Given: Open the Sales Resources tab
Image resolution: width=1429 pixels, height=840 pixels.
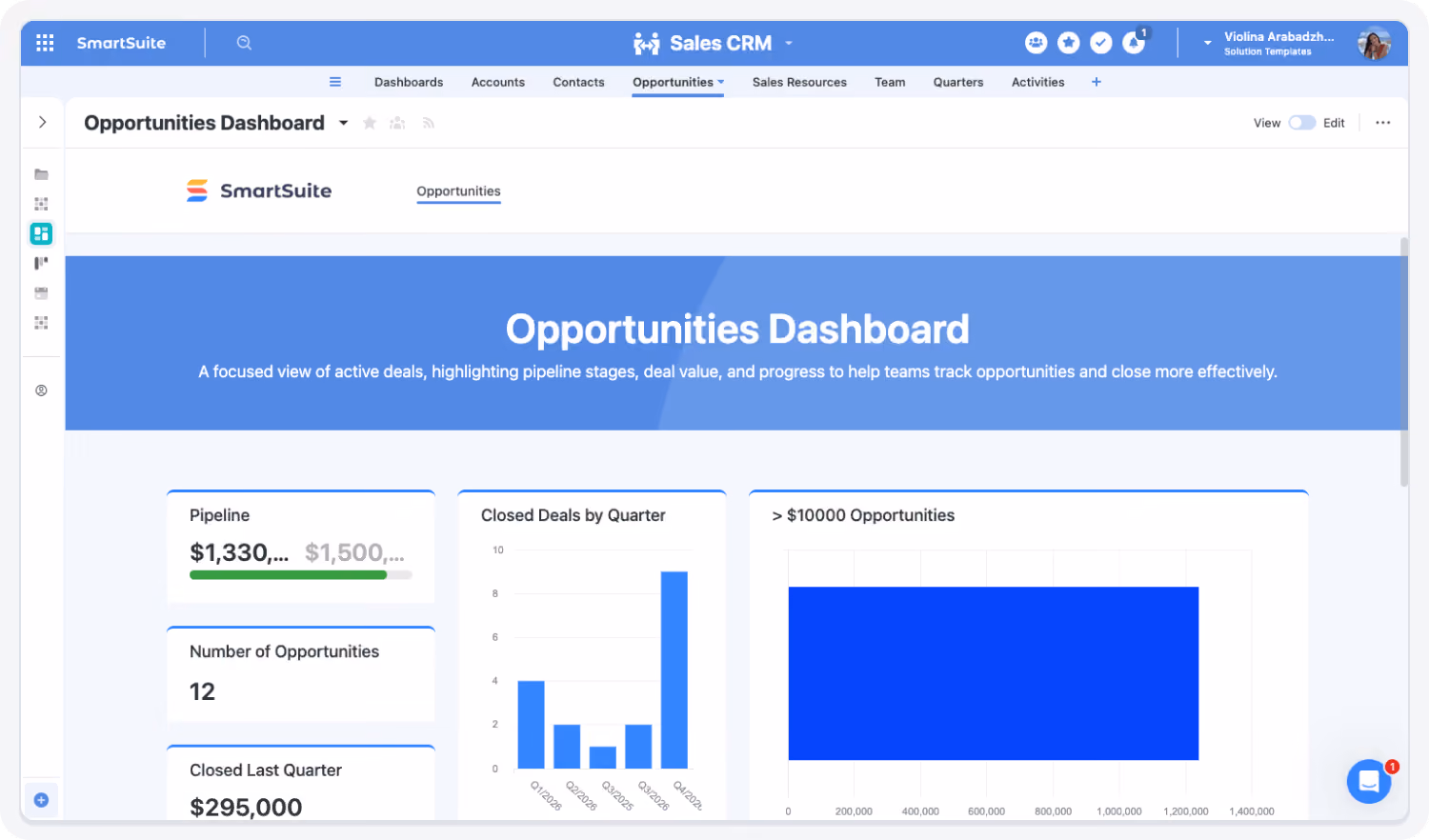Looking at the screenshot, I should [799, 82].
